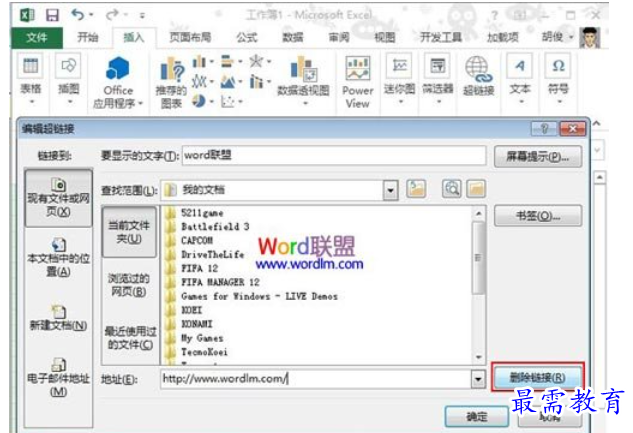Screen dimensions: 633x433
Task: Switch to the 开始 home tab
Action: point(88,38)
